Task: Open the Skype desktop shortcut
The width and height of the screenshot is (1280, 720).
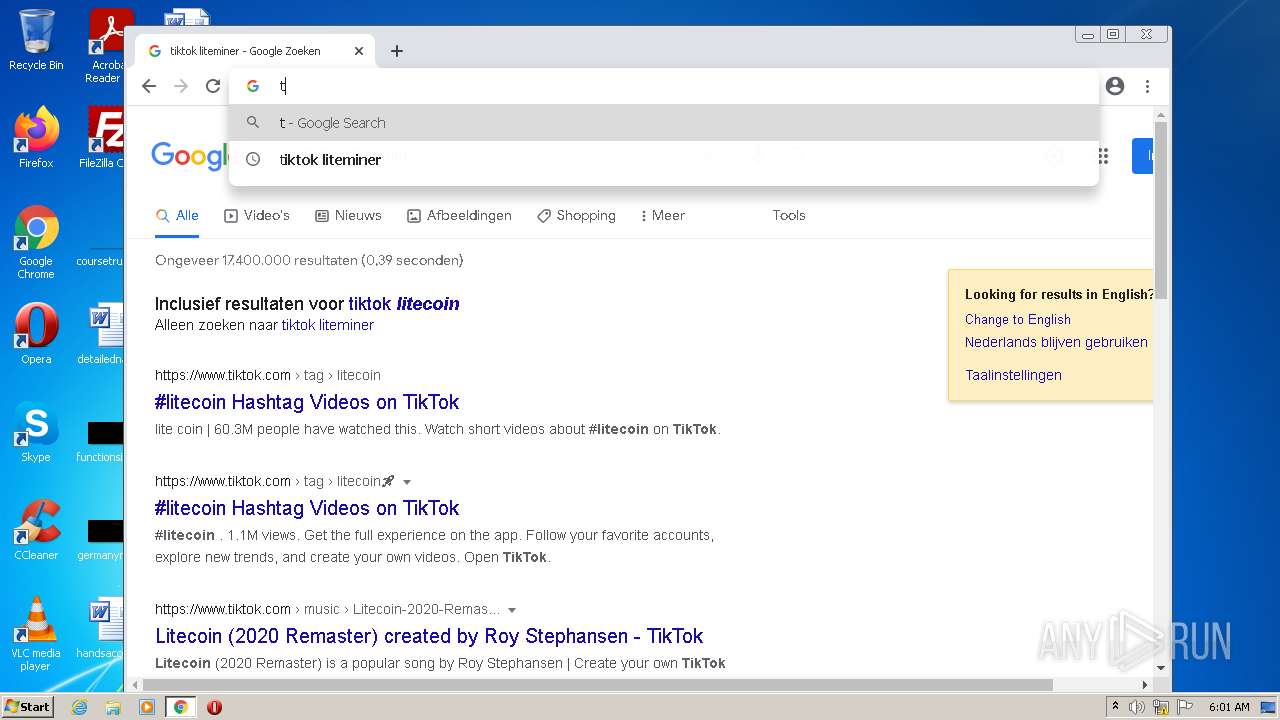Action: point(36,432)
